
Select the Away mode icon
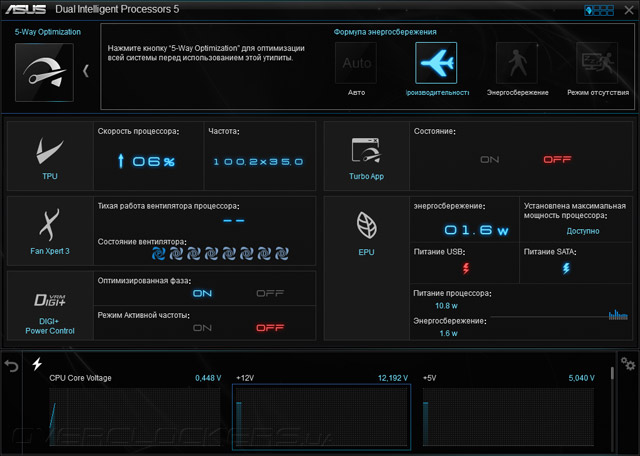[597, 63]
